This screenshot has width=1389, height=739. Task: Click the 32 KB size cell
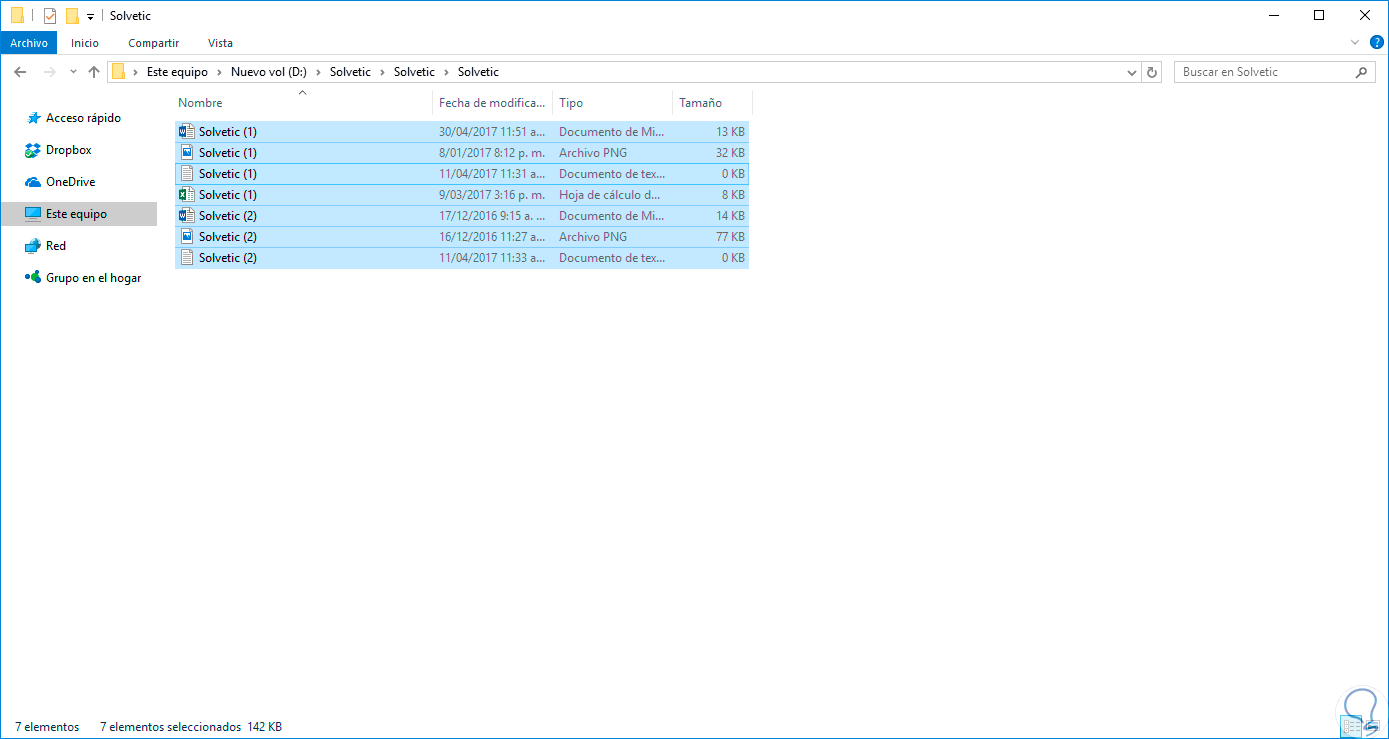[728, 153]
